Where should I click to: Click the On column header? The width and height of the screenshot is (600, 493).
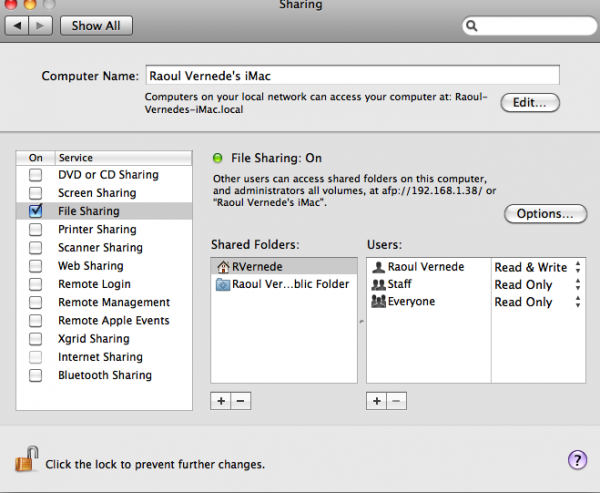(36, 158)
